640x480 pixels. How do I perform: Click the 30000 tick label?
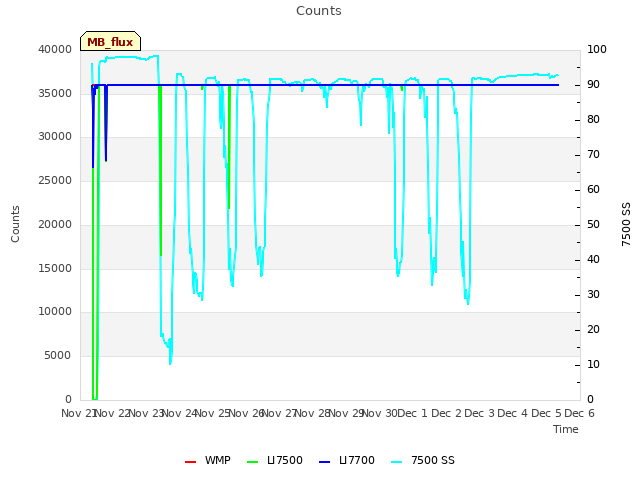[55, 137]
